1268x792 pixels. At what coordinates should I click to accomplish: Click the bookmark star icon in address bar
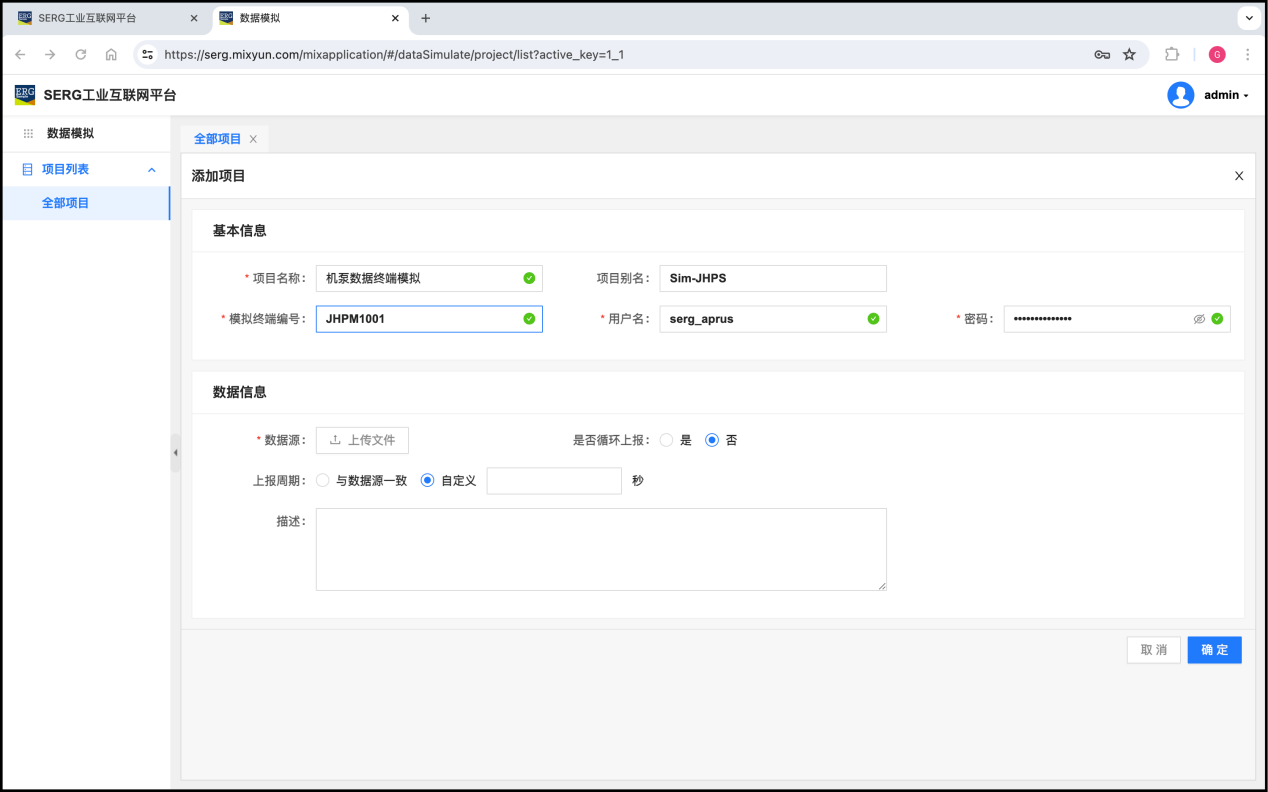pos(1129,55)
